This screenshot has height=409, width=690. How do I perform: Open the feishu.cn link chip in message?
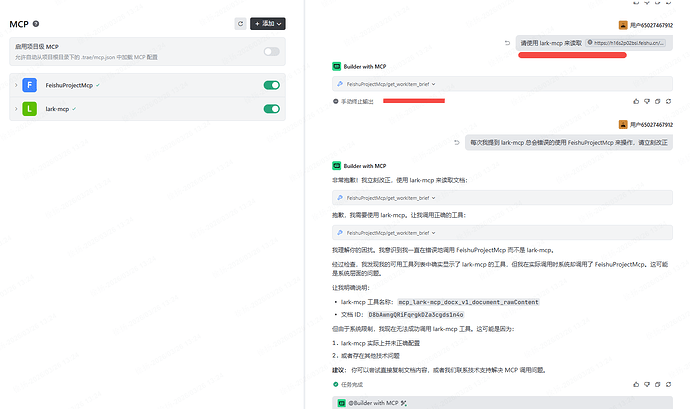pos(626,43)
